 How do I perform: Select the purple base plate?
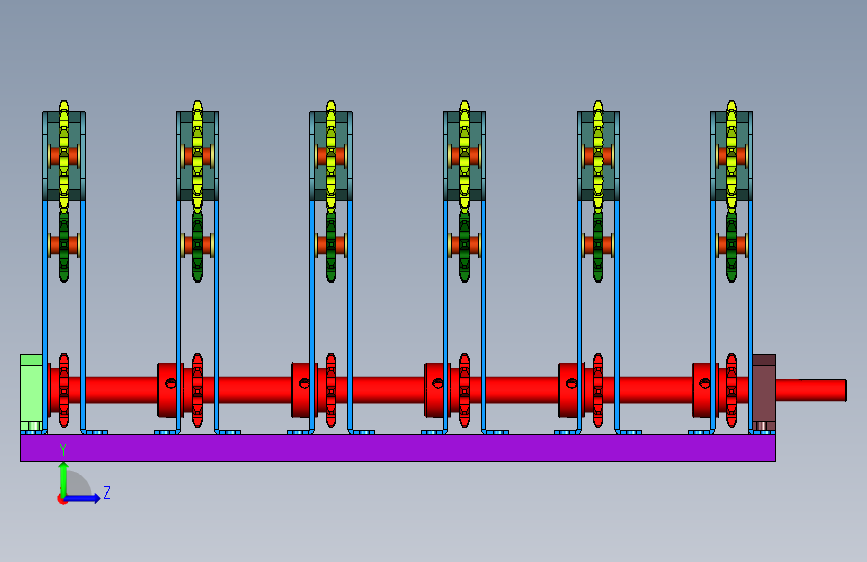pyautogui.click(x=398, y=447)
